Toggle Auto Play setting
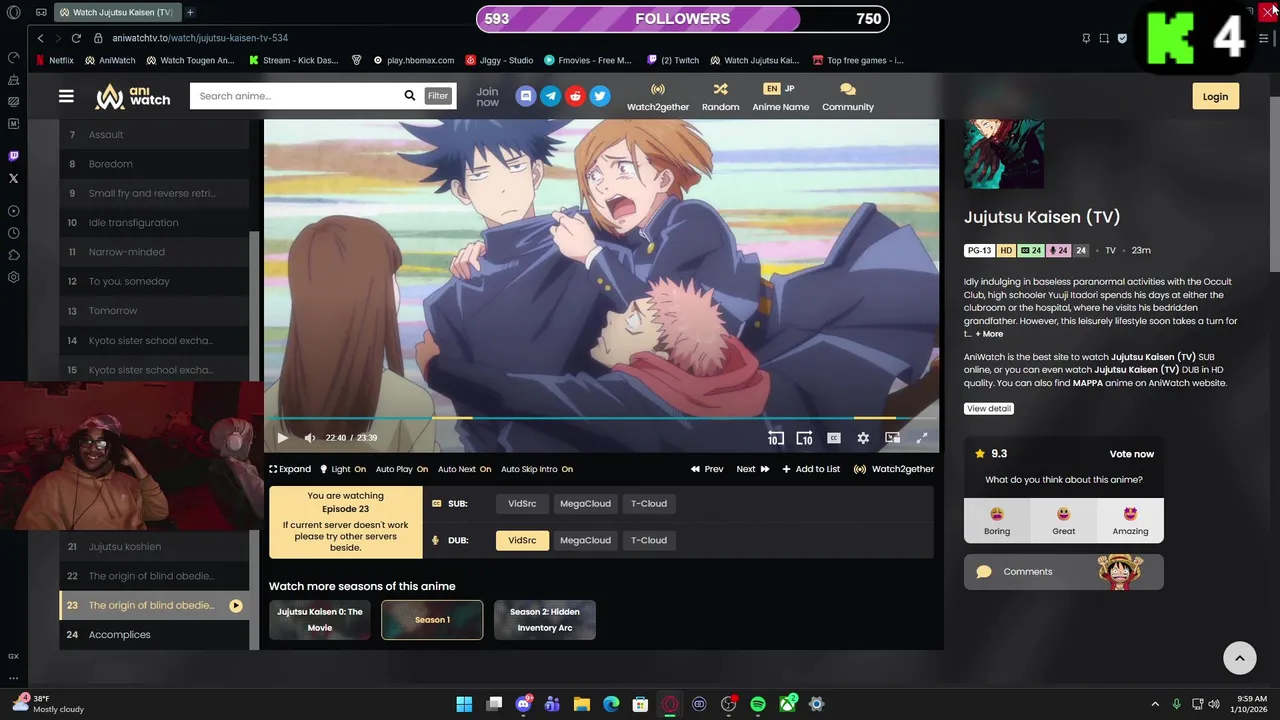 coord(402,469)
